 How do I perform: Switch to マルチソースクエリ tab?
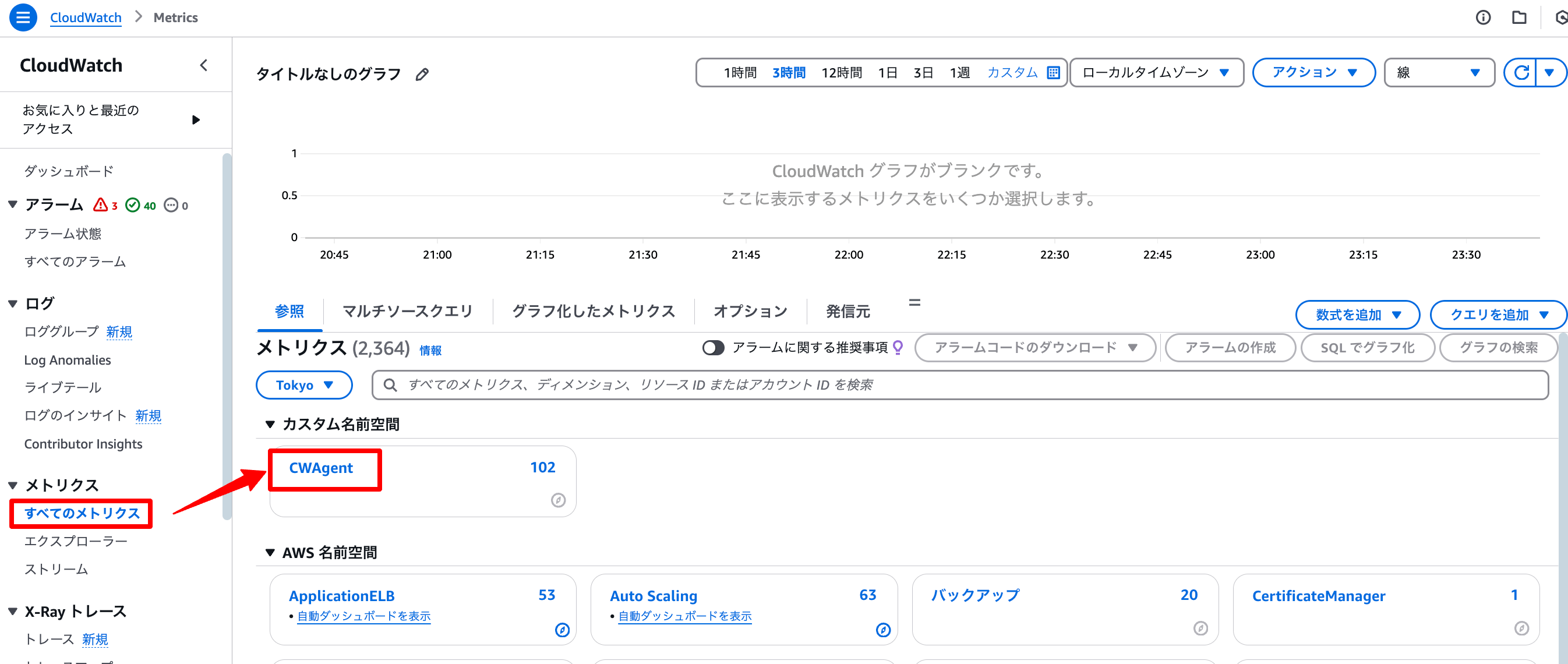[x=407, y=312]
